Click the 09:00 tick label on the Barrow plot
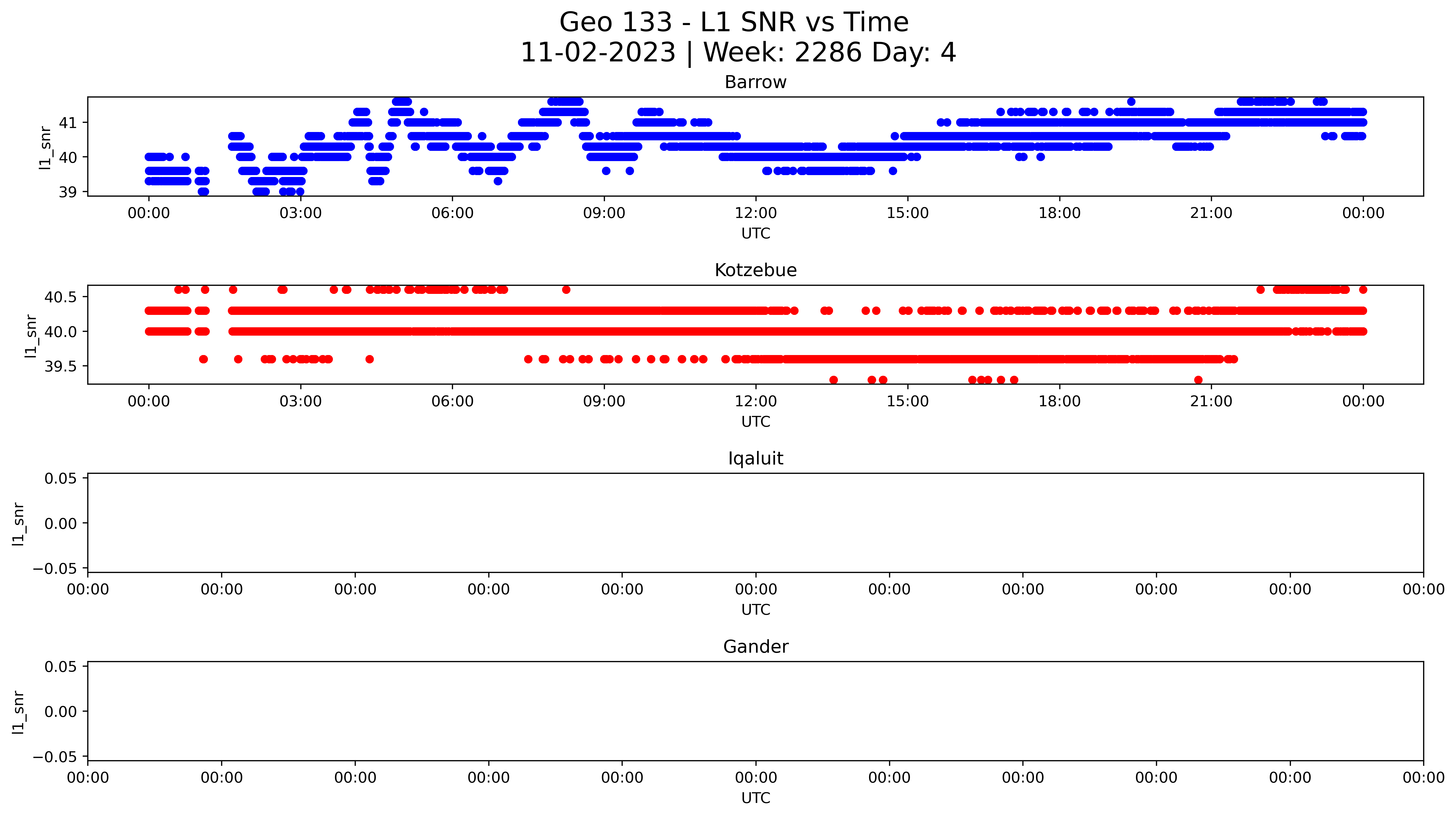The image size is (1456, 817). pos(604,214)
